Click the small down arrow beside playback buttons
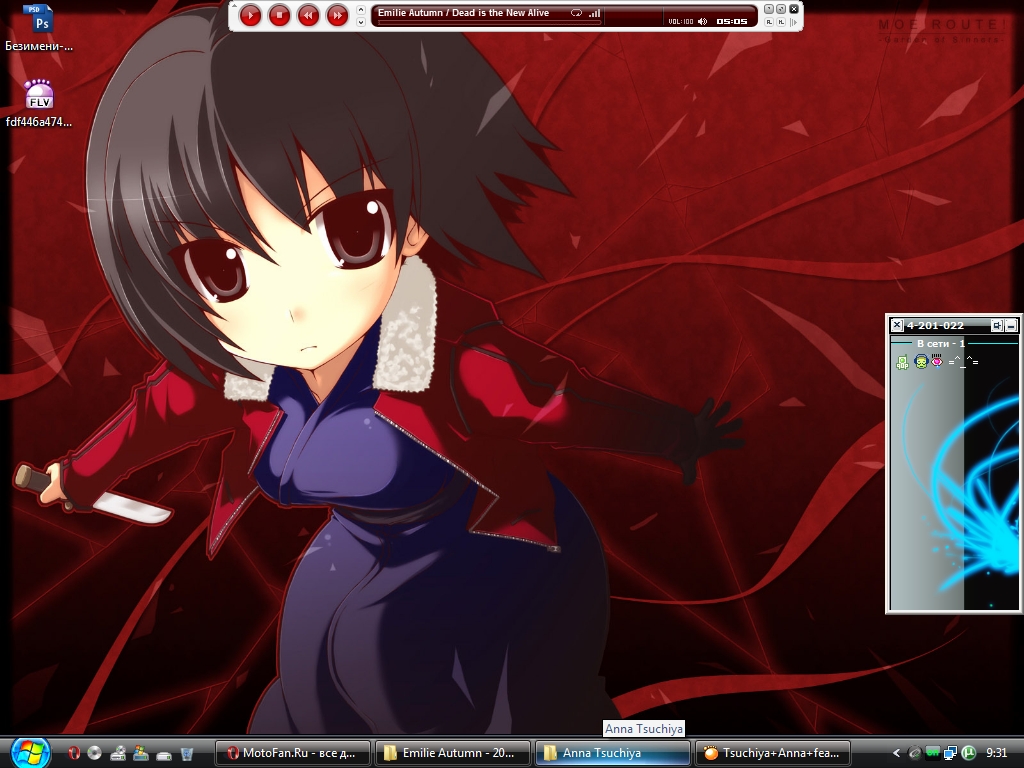Viewport: 1024px width, 768px height. point(360,22)
